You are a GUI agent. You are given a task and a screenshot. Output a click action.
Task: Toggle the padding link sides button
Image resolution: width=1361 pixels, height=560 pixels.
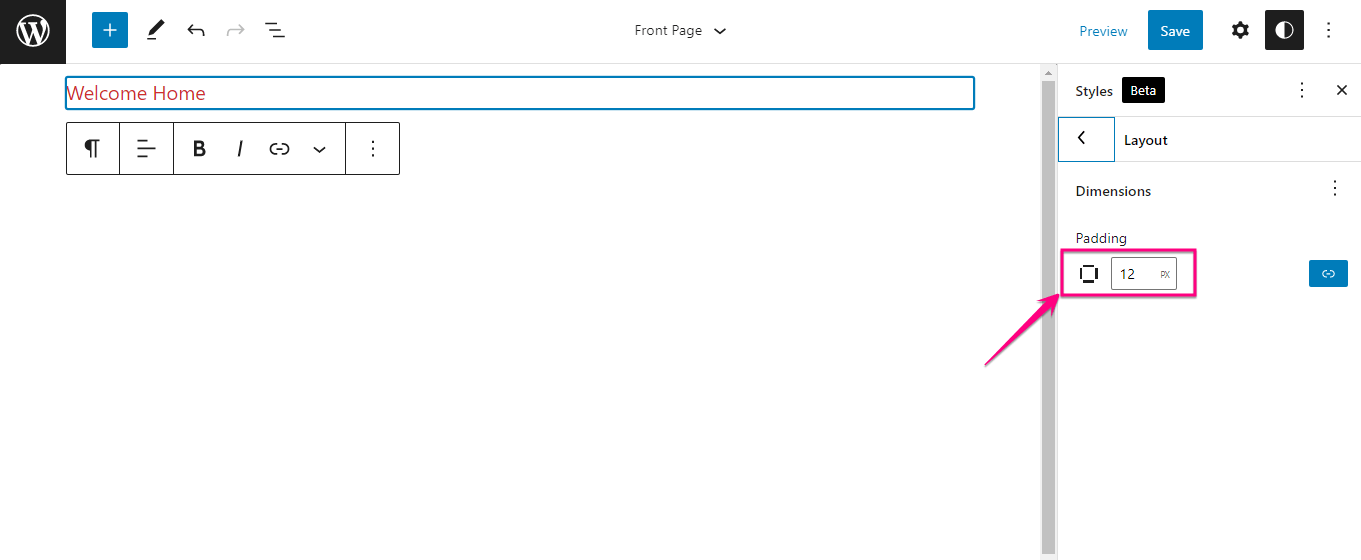click(1328, 273)
